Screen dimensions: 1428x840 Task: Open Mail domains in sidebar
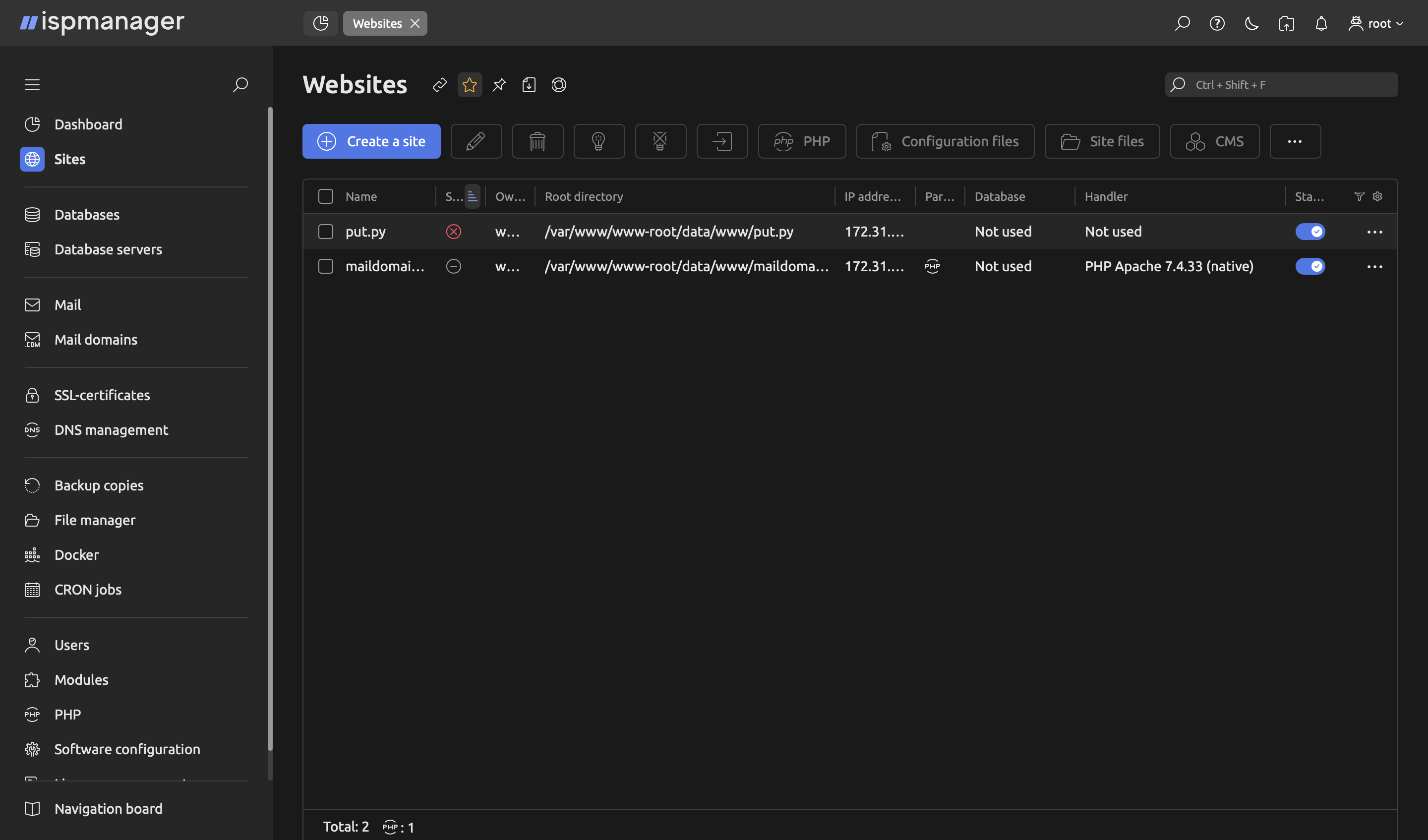pos(96,340)
